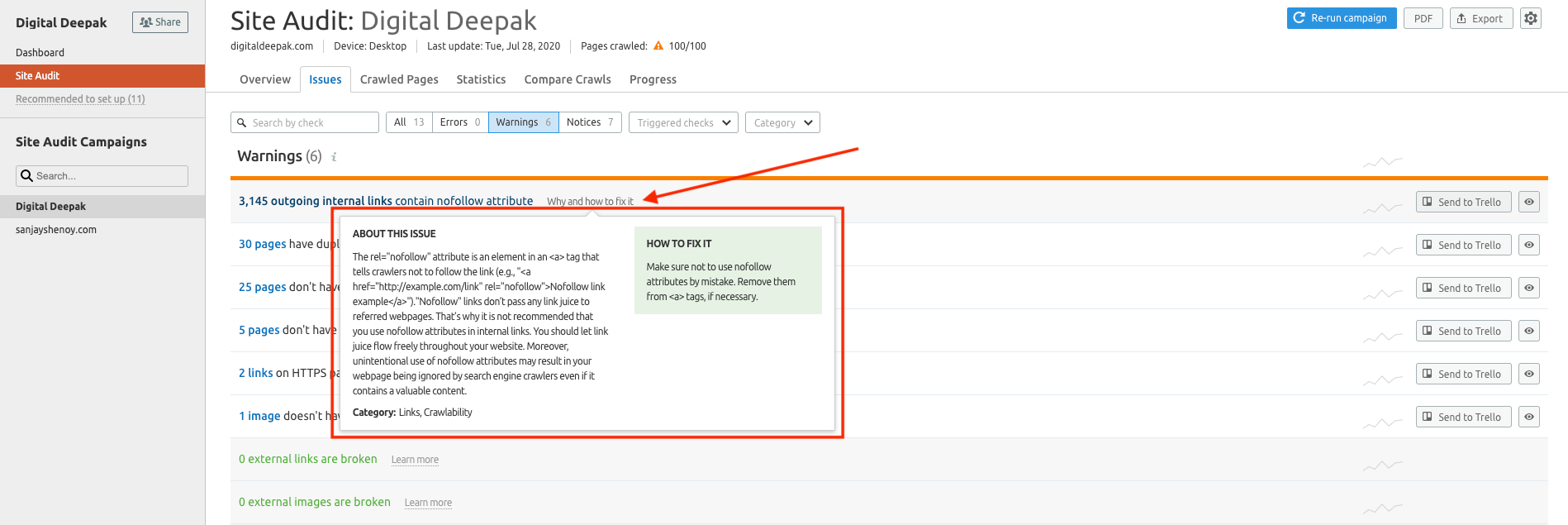Open trend sparkline for external links broken row
The height and width of the screenshot is (525, 1568).
click(x=1383, y=465)
